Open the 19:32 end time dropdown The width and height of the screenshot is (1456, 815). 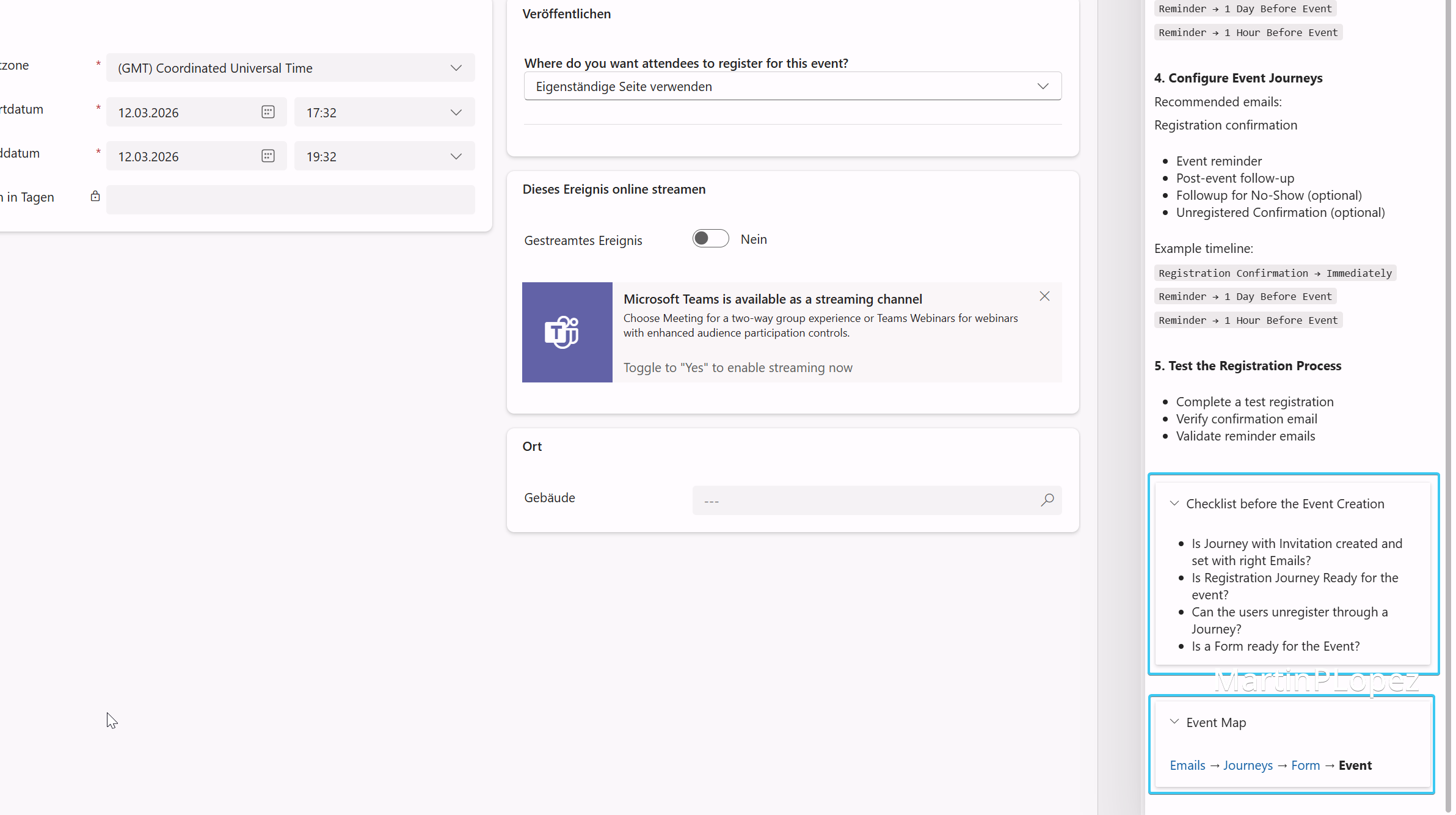tap(456, 156)
